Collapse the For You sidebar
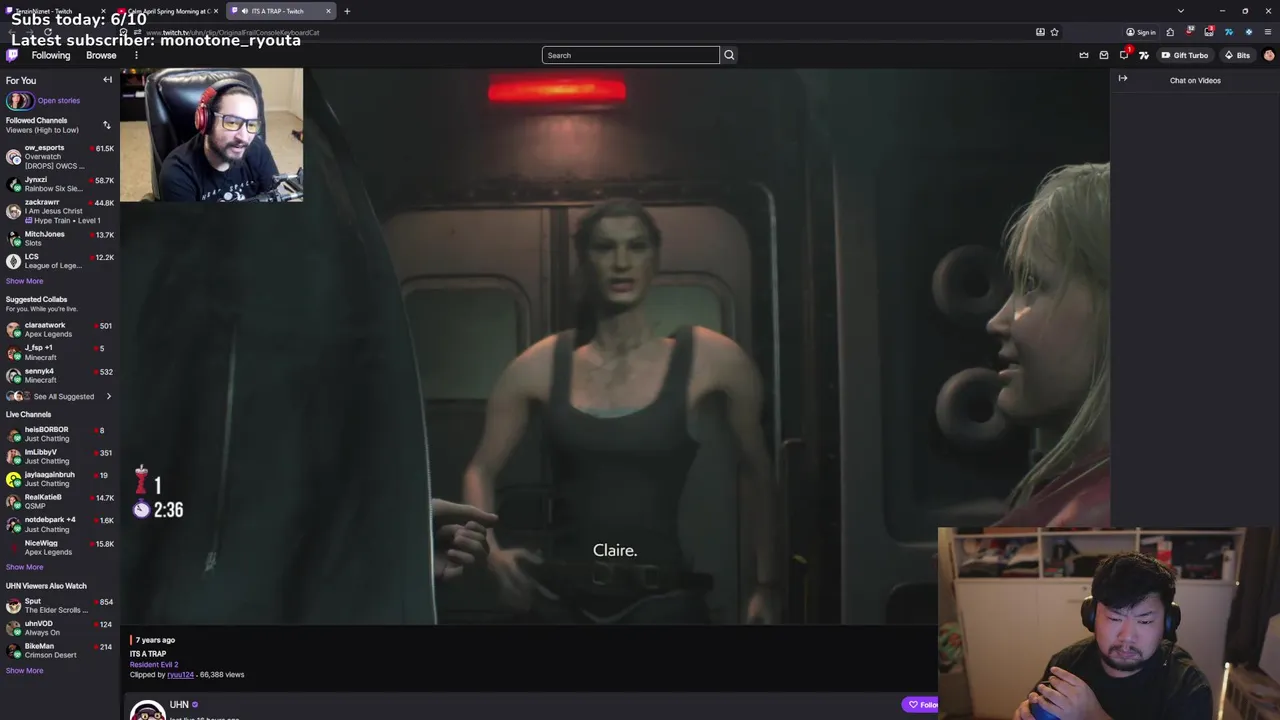This screenshot has width=1280, height=720. 108,80
